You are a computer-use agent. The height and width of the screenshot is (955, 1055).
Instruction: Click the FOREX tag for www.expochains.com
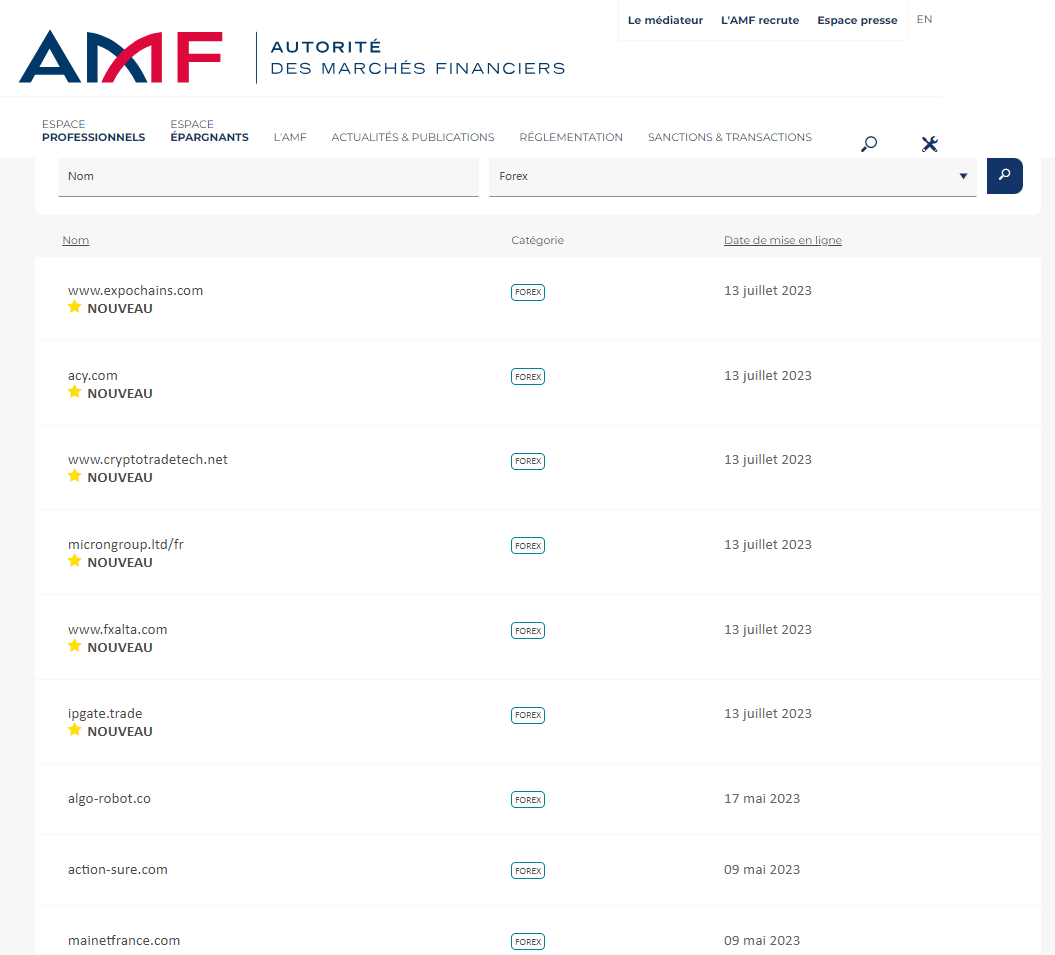point(528,292)
